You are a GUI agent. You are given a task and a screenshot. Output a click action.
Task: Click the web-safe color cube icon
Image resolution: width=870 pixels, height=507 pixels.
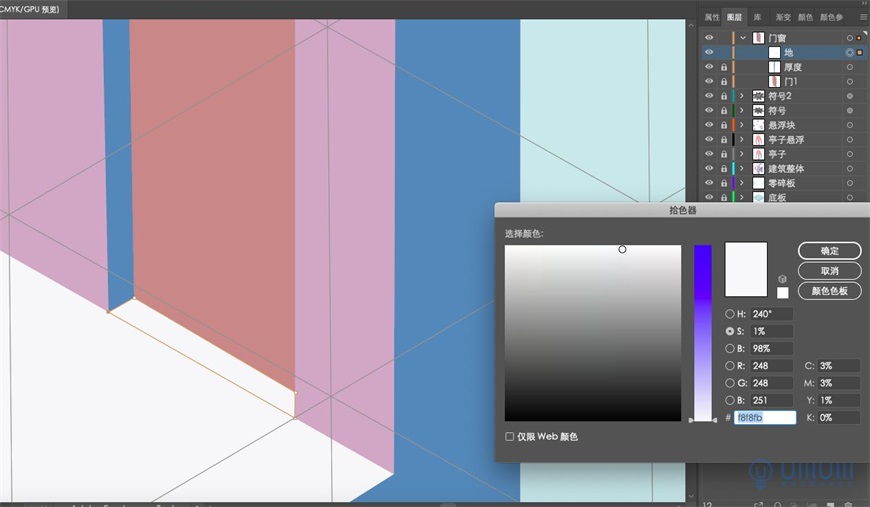(782, 279)
